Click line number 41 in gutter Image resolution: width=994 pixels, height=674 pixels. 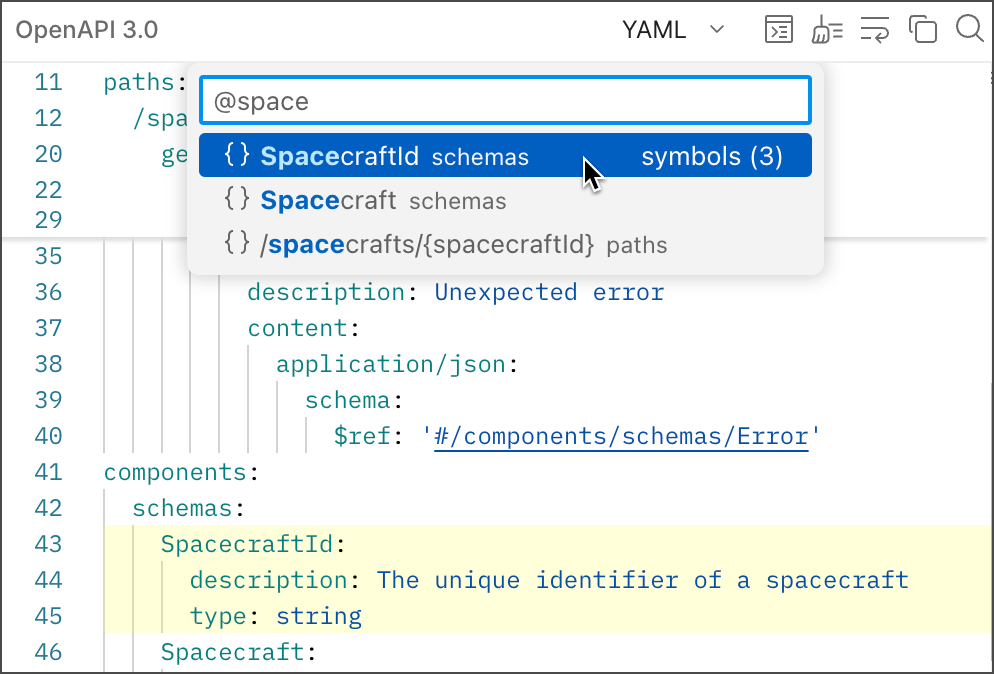click(48, 472)
